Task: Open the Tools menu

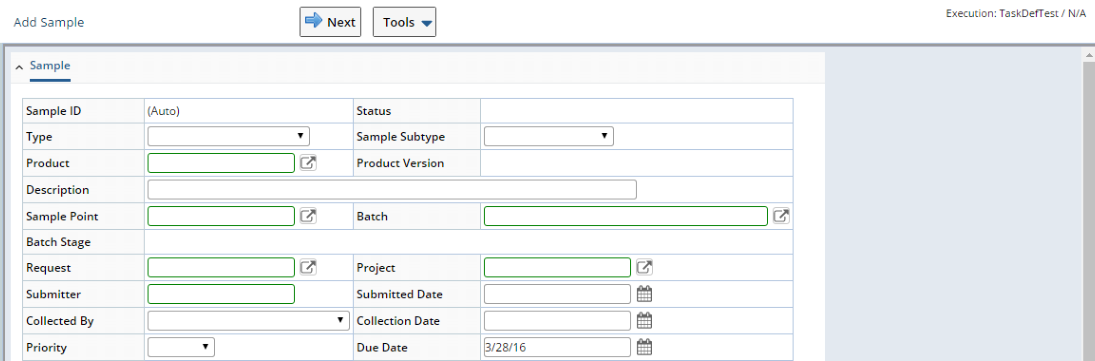Action: pos(404,22)
